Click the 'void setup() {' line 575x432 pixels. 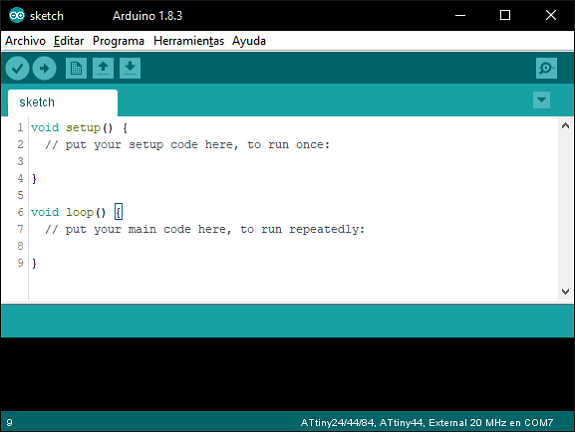coord(79,128)
